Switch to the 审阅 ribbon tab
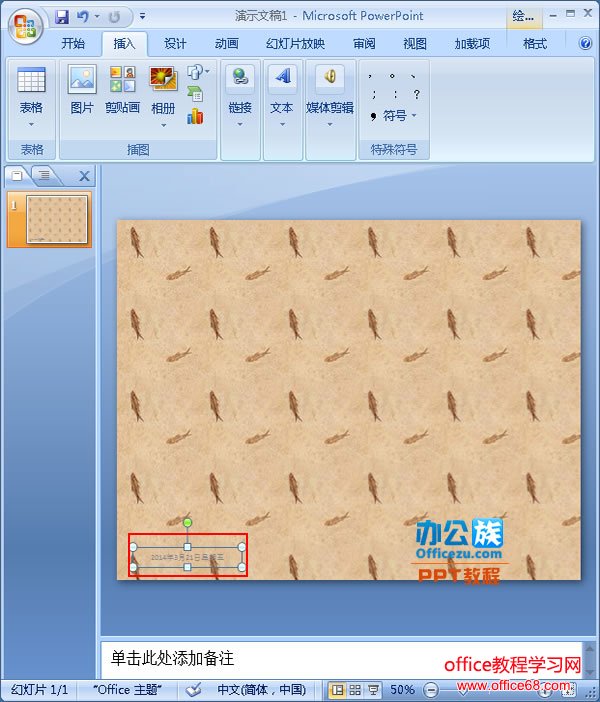The width and height of the screenshot is (600, 702). (364, 43)
